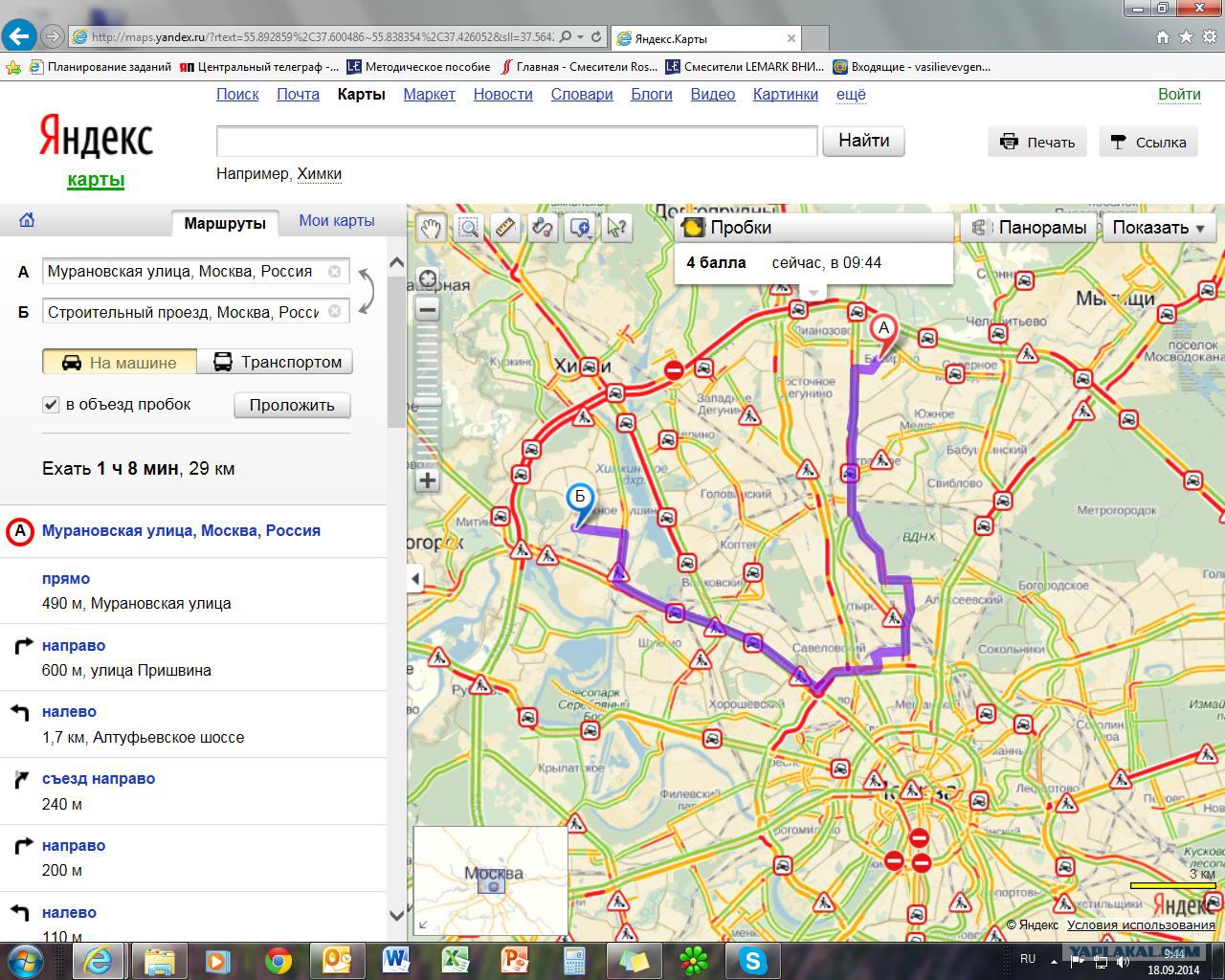The image size is (1225, 980).
Task: Click the example link Химки
Action: (320, 174)
